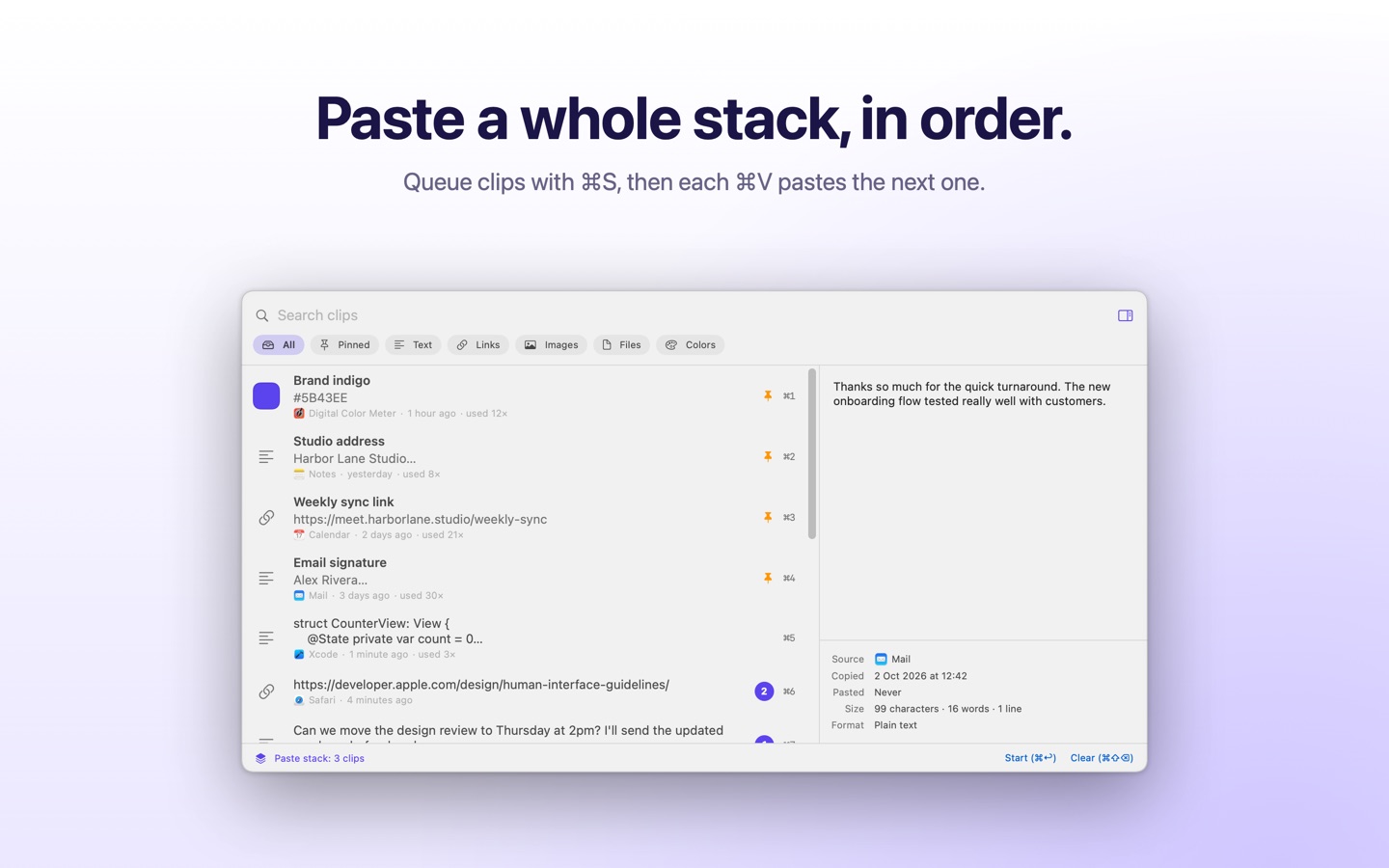This screenshot has height=868, width=1389.
Task: Toggle the preview sidebar panel icon
Action: 1125,315
